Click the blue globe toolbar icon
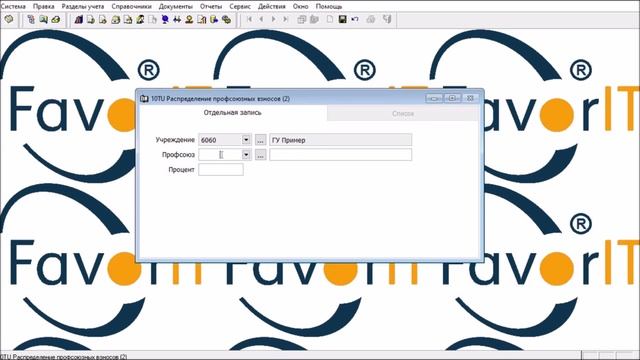Image resolution: width=640 pixels, height=360 pixels. (165, 19)
